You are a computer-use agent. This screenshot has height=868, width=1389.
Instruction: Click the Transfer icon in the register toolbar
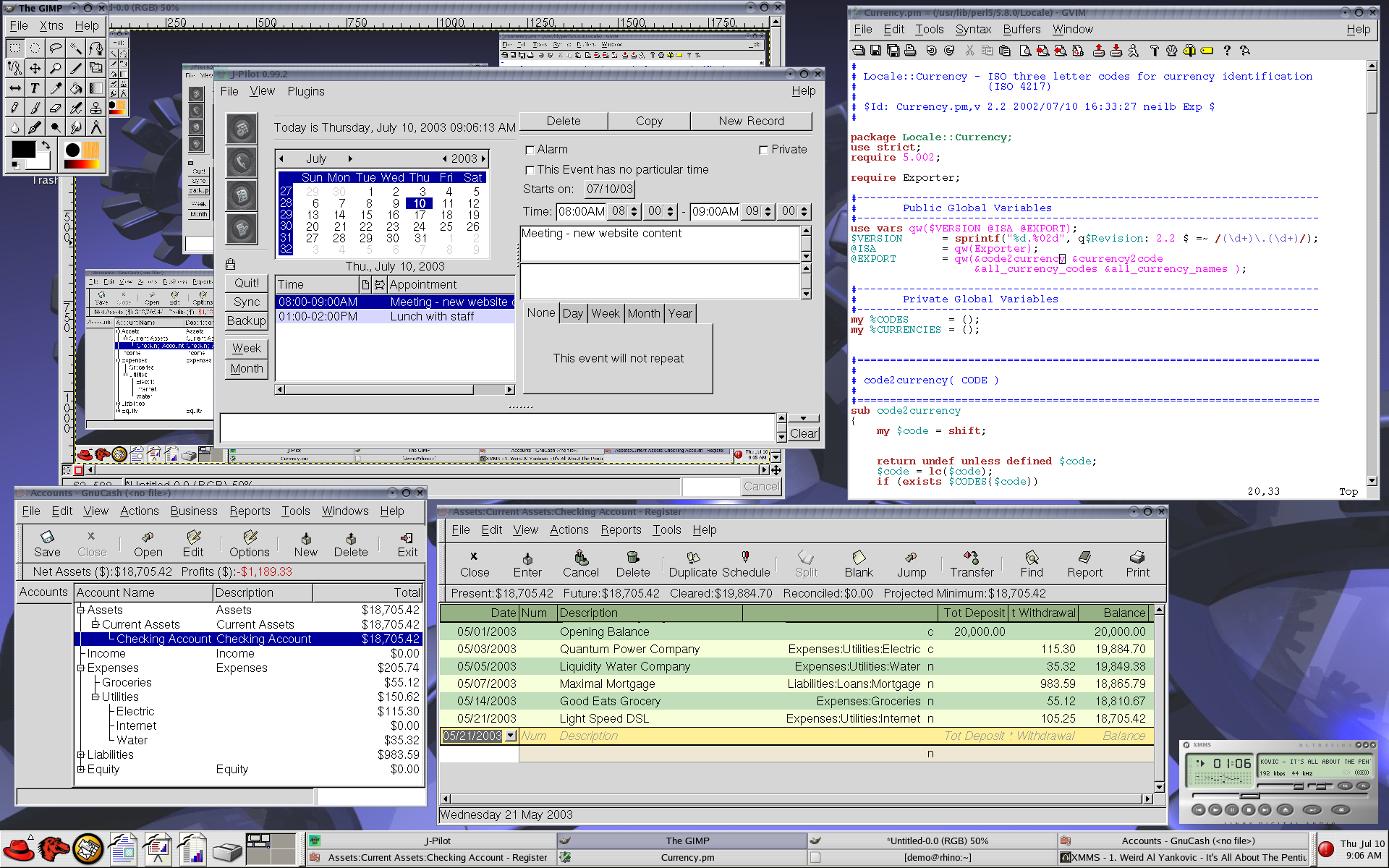point(972,563)
